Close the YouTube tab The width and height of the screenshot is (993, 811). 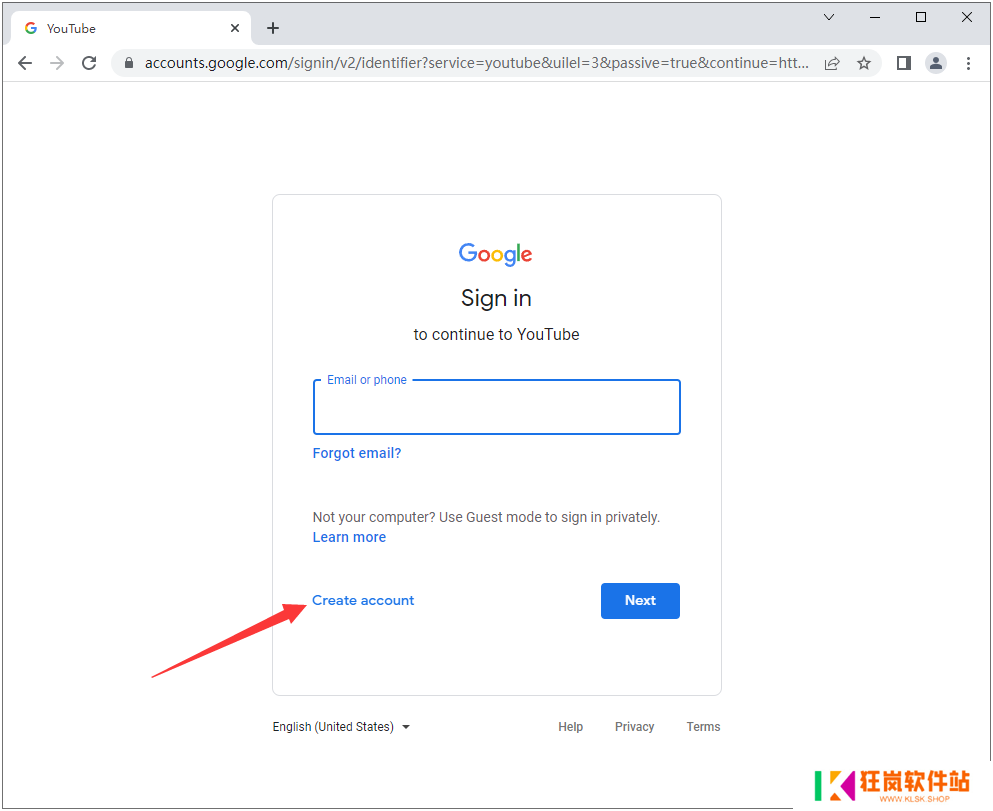(236, 28)
